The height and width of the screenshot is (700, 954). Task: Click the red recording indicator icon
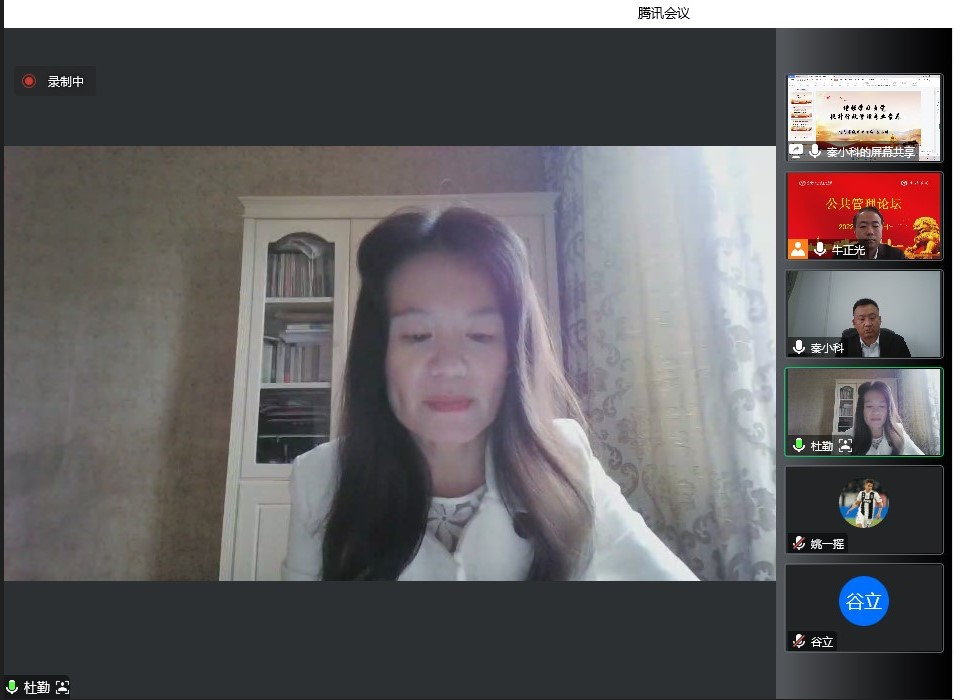(29, 81)
